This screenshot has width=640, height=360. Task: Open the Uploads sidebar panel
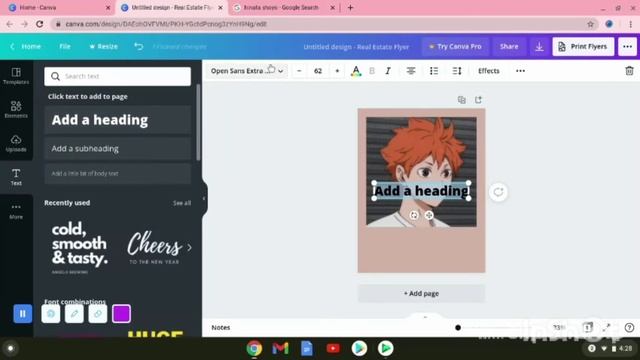[x=16, y=143]
